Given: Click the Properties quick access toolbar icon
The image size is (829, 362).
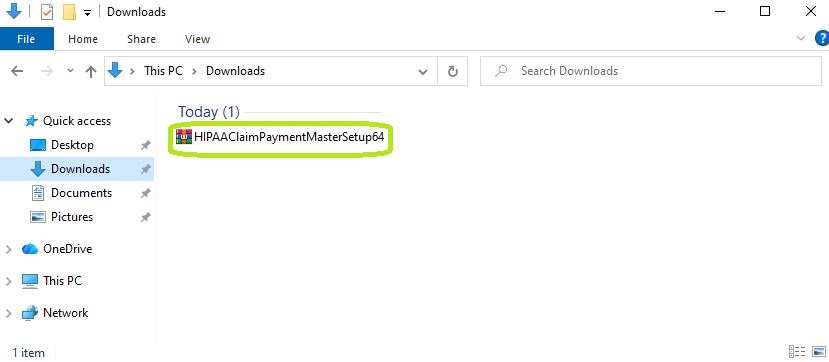Looking at the screenshot, I should pos(47,12).
